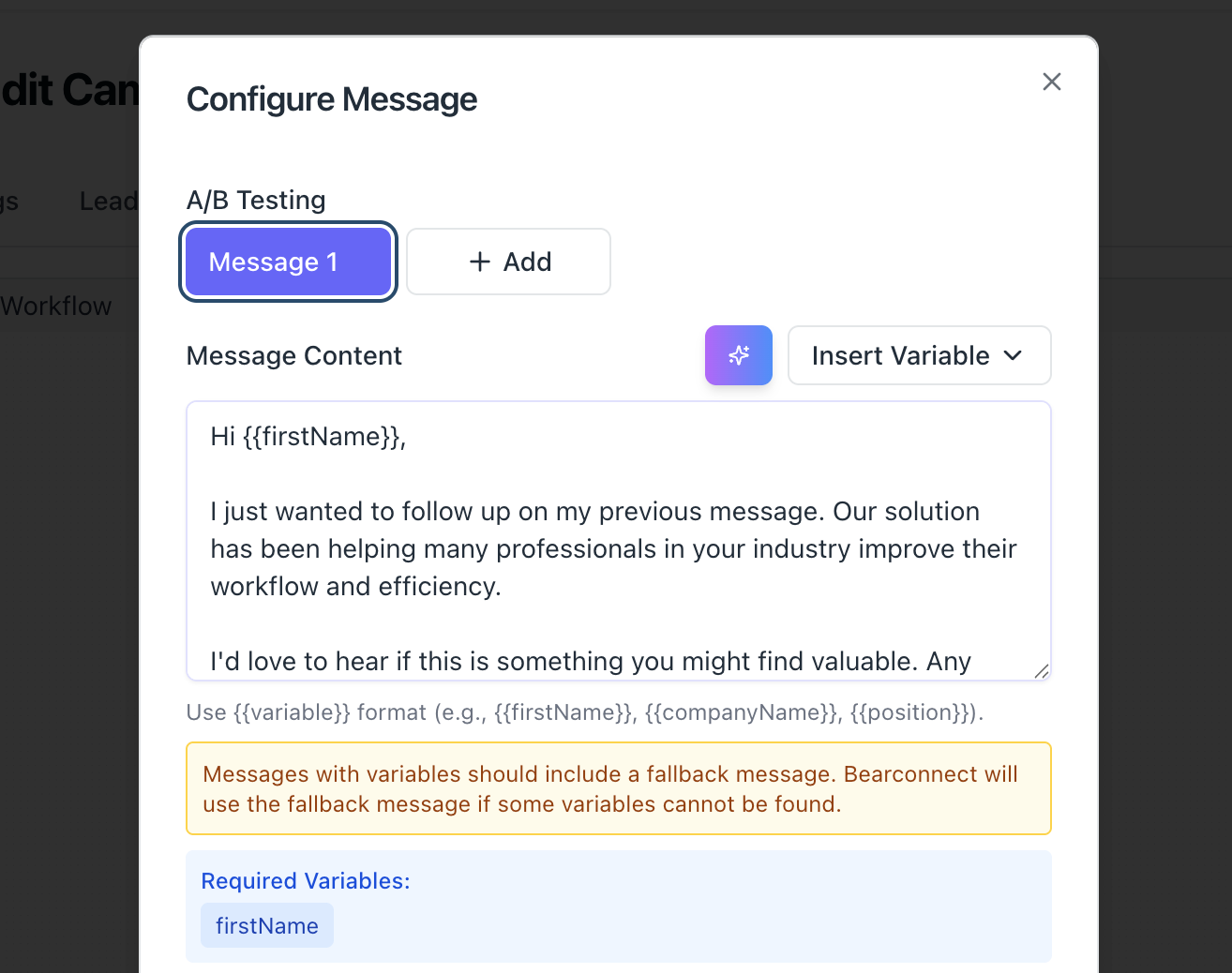Image resolution: width=1232 pixels, height=973 pixels.
Task: Click the Configure Message heading
Action: pyautogui.click(x=332, y=99)
